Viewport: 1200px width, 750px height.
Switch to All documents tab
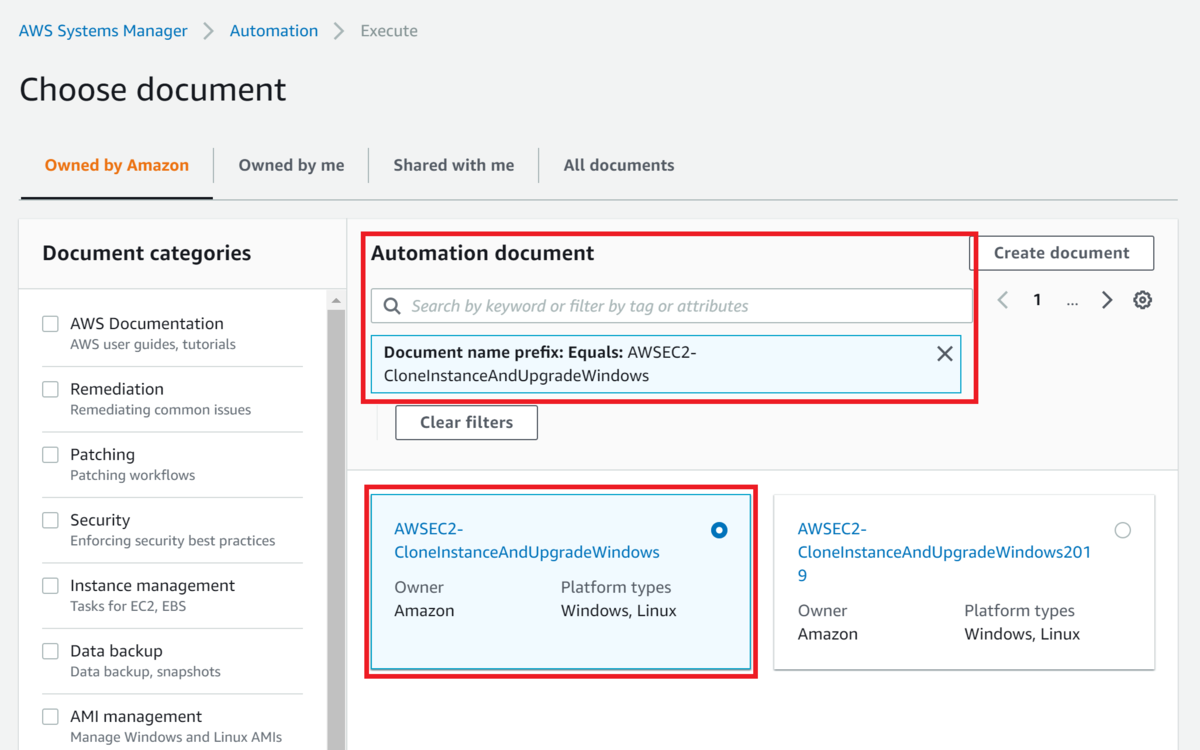tap(619, 165)
